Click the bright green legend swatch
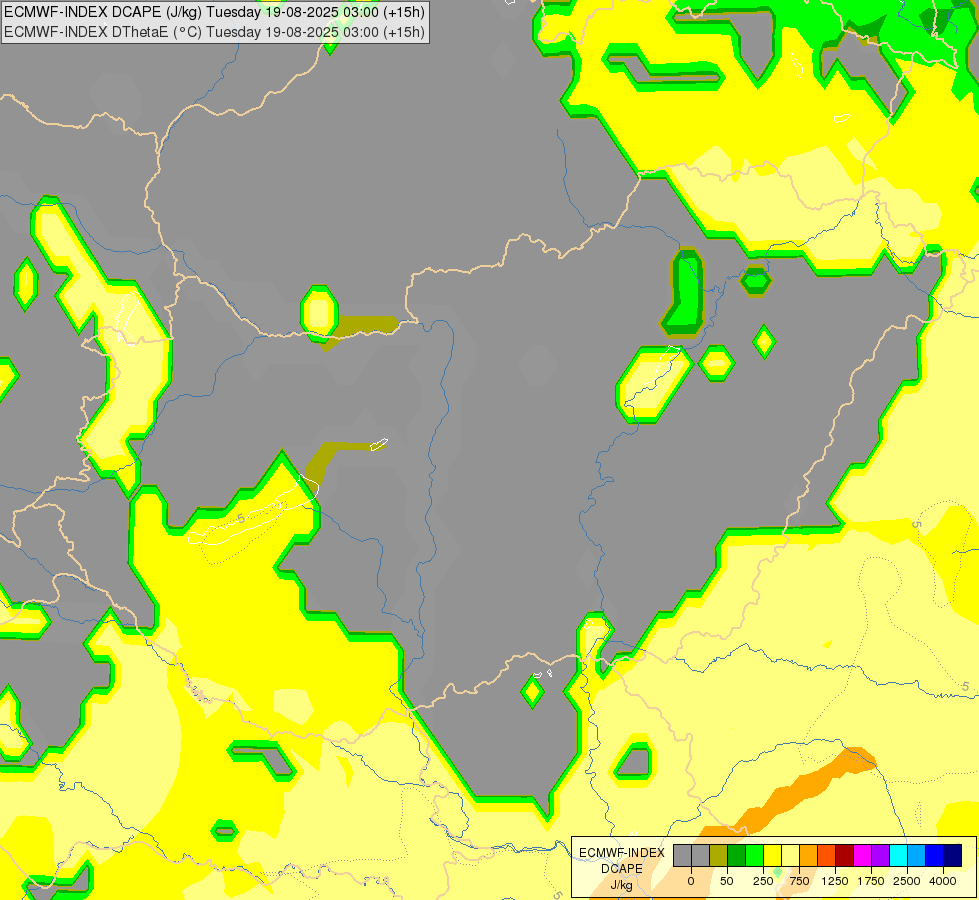Viewport: 979px width, 900px height. [755, 856]
